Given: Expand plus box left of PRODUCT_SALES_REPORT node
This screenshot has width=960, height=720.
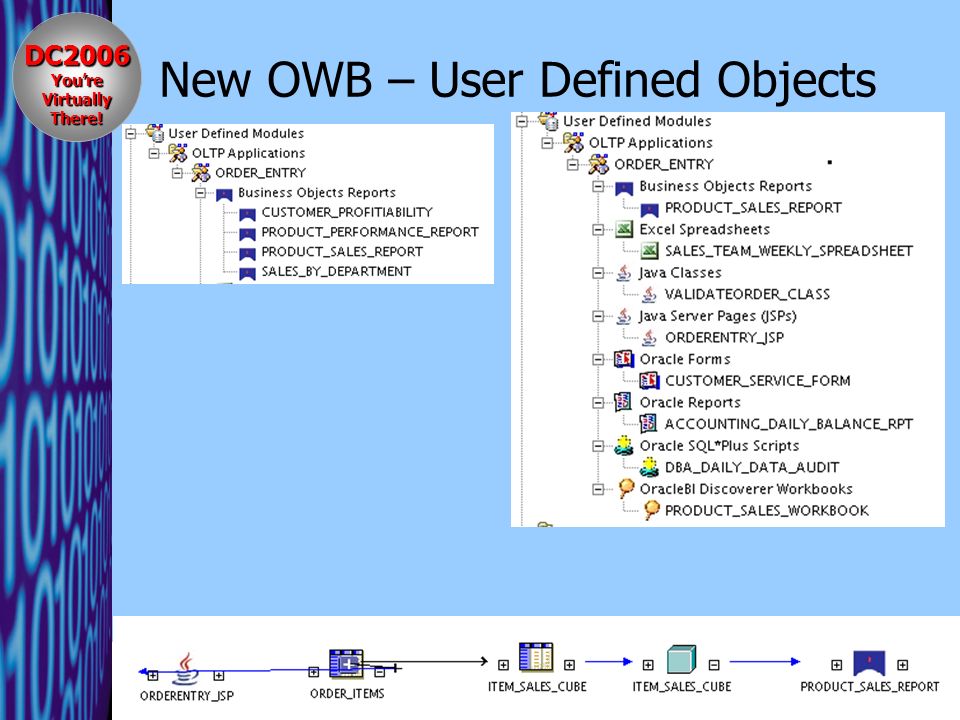Looking at the screenshot, I should (836, 665).
